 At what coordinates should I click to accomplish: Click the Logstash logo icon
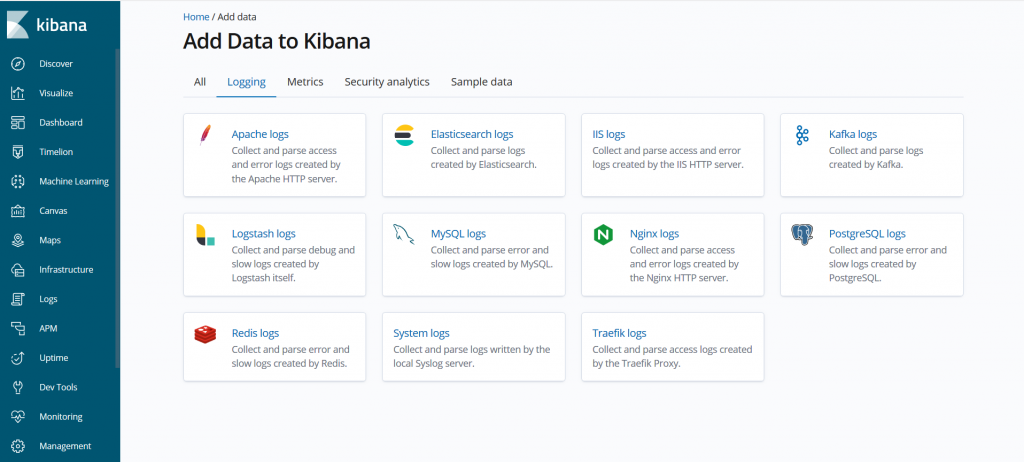(x=205, y=235)
